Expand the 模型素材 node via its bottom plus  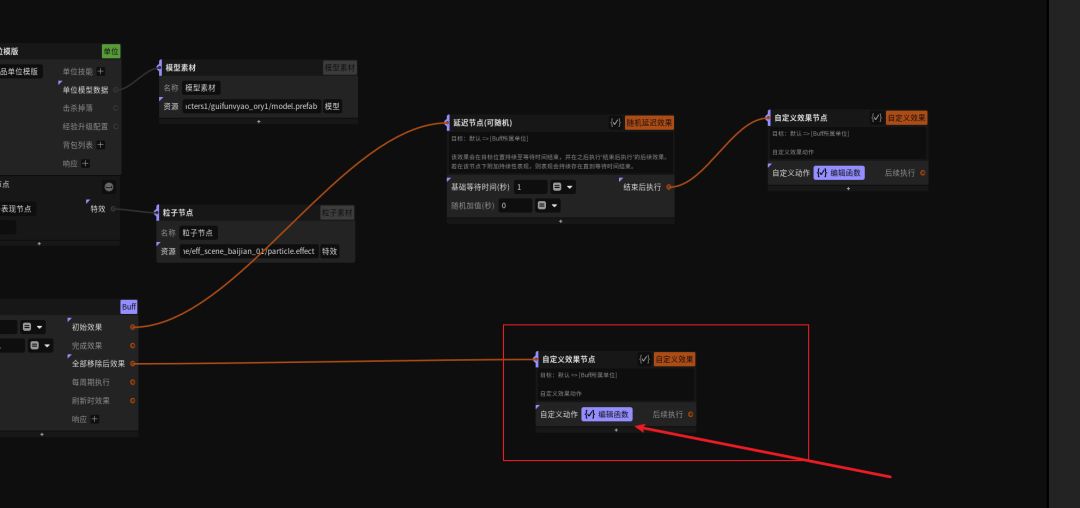(x=259, y=122)
